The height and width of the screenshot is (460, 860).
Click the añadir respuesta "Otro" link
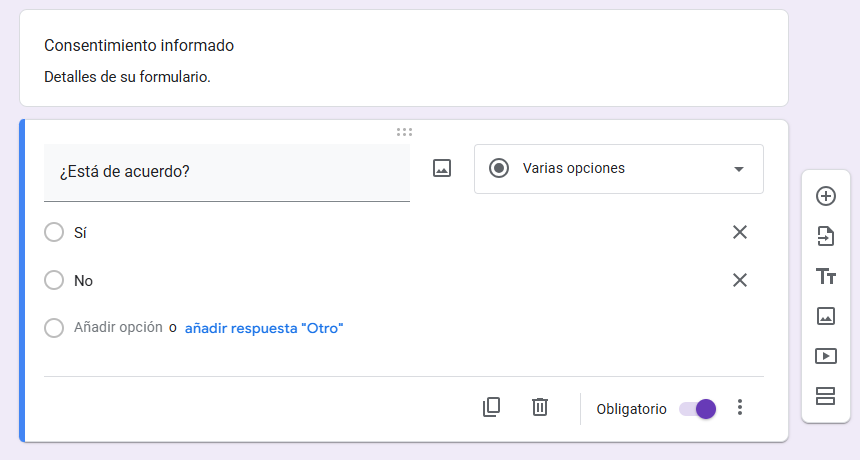263,328
